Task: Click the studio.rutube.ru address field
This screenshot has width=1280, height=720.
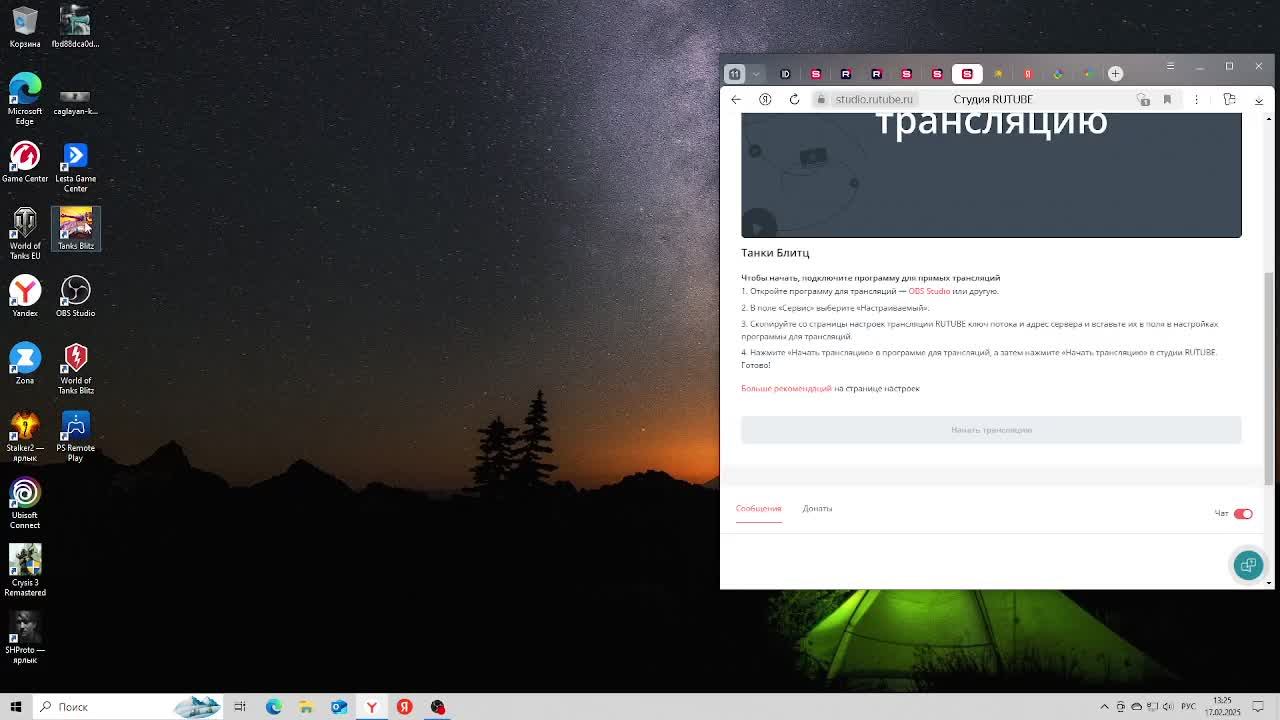Action: click(874, 99)
